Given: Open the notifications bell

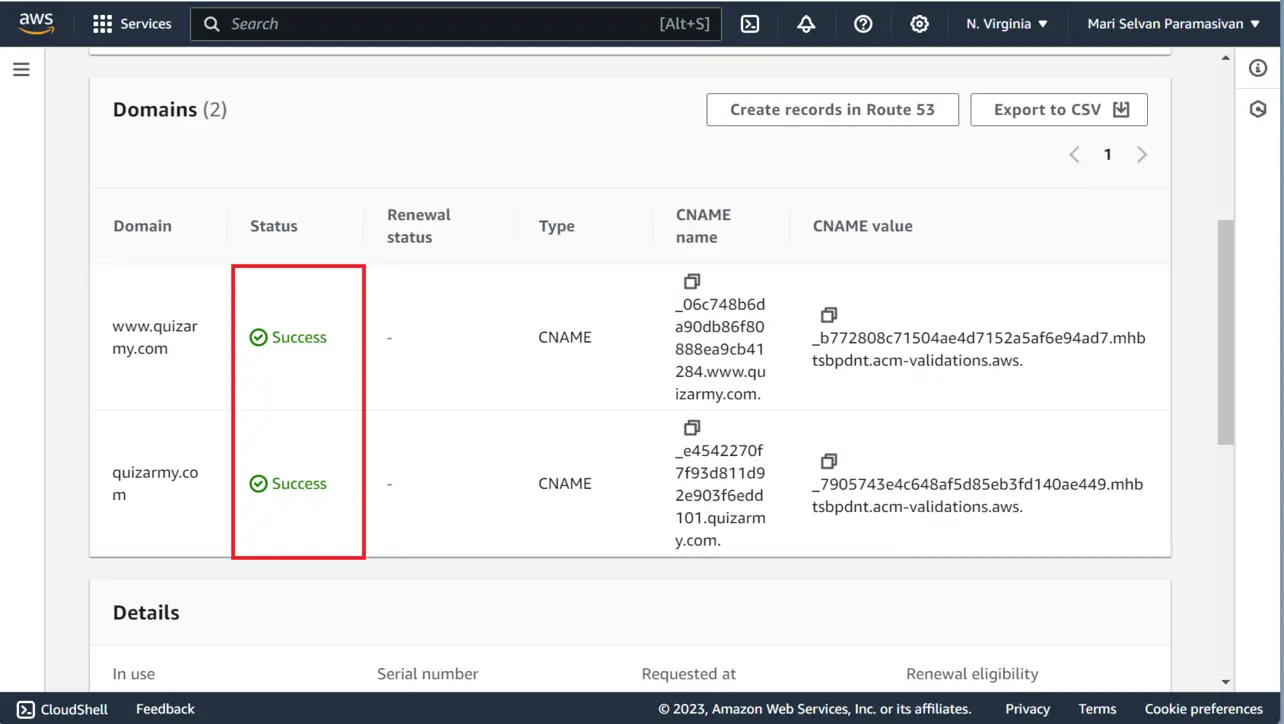Looking at the screenshot, I should coord(806,24).
